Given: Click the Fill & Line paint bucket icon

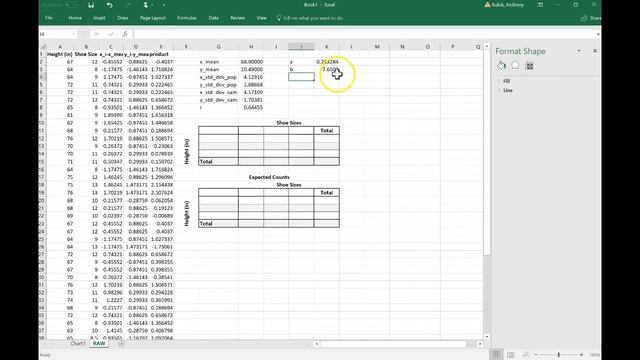Looking at the screenshot, I should click(502, 66).
